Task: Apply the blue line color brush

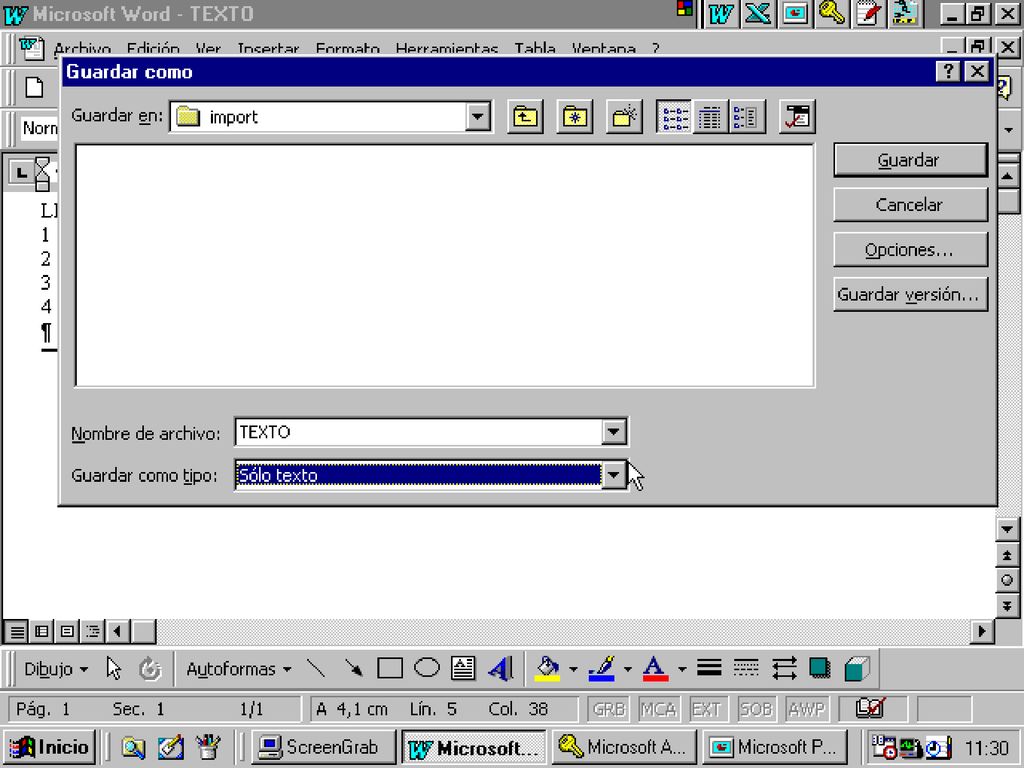Action: [x=601, y=669]
